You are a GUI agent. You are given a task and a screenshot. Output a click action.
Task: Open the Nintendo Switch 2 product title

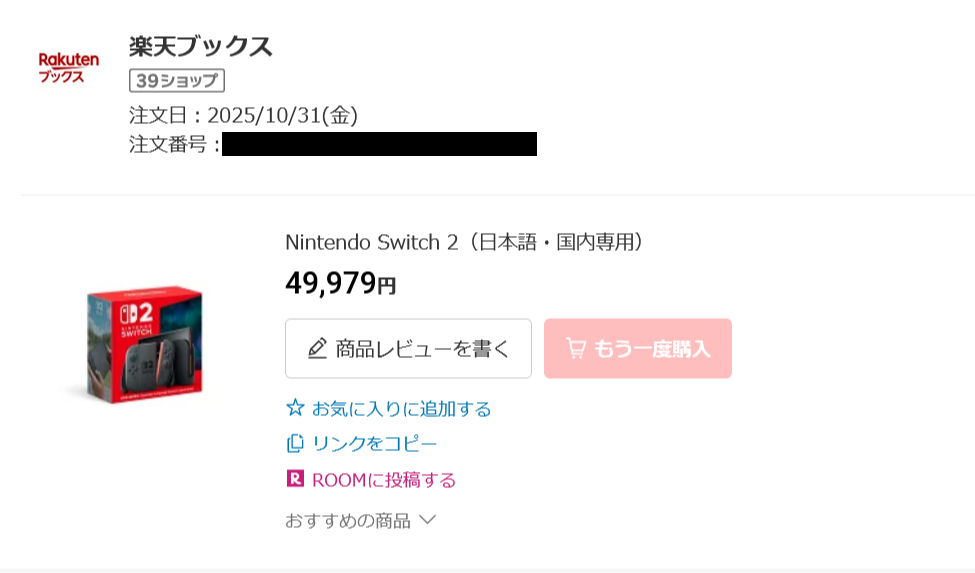point(464,242)
